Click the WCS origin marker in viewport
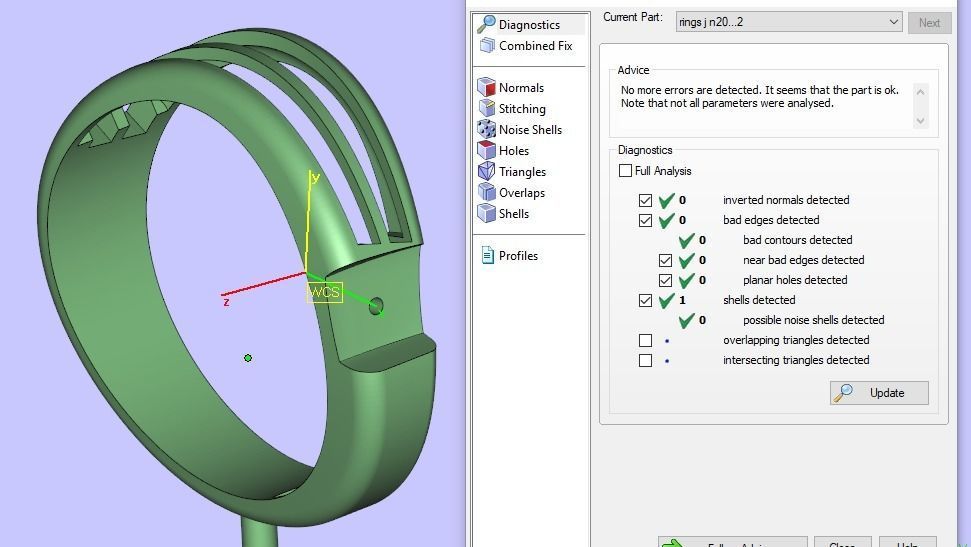The height and width of the screenshot is (547, 971). click(x=324, y=292)
